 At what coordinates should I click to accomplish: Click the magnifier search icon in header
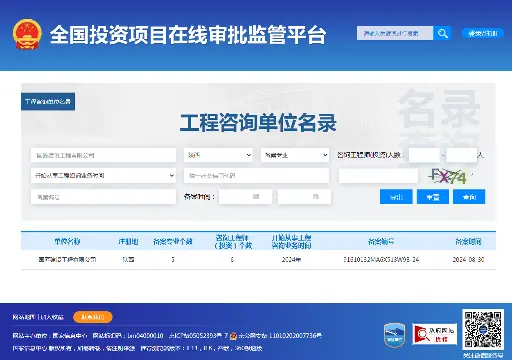tap(443, 33)
